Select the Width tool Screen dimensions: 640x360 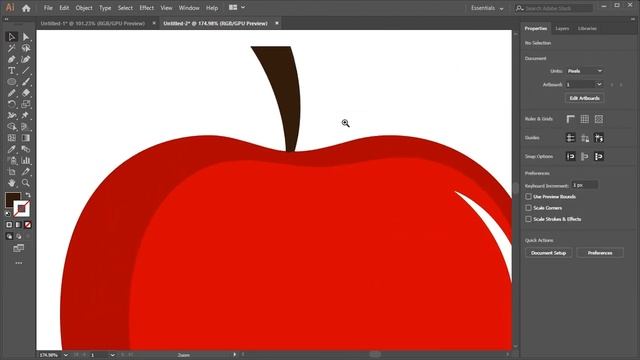[x=12, y=116]
